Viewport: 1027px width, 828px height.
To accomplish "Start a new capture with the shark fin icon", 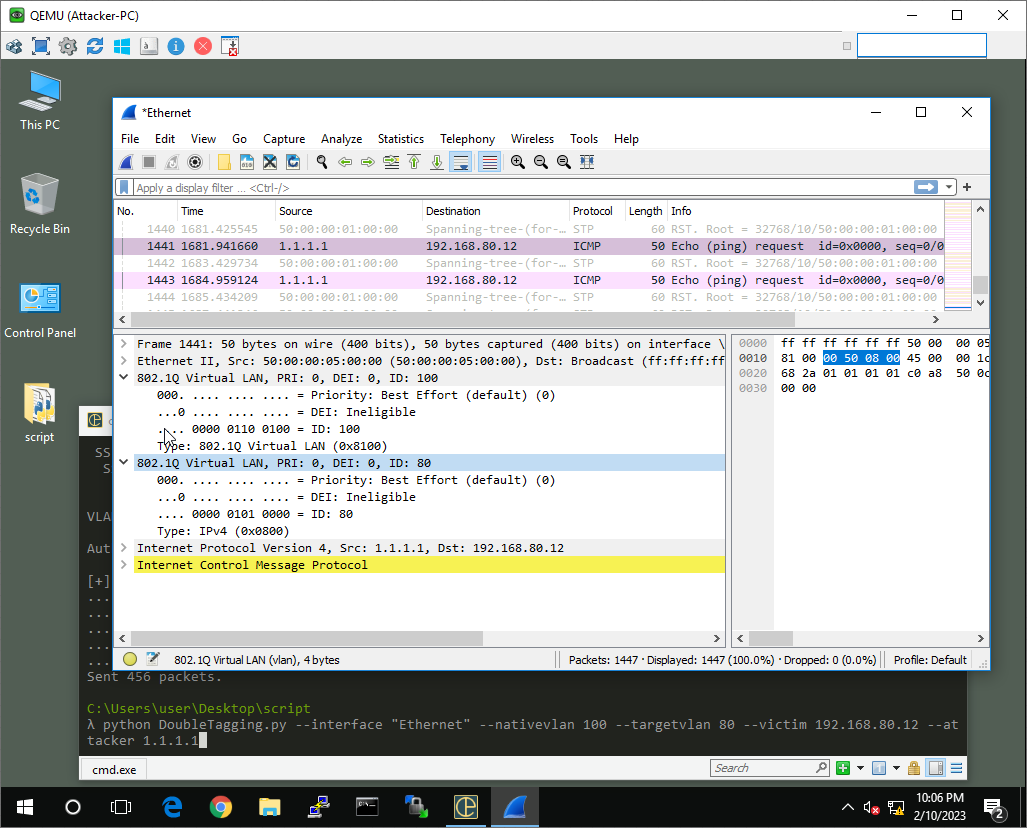I will [x=126, y=161].
